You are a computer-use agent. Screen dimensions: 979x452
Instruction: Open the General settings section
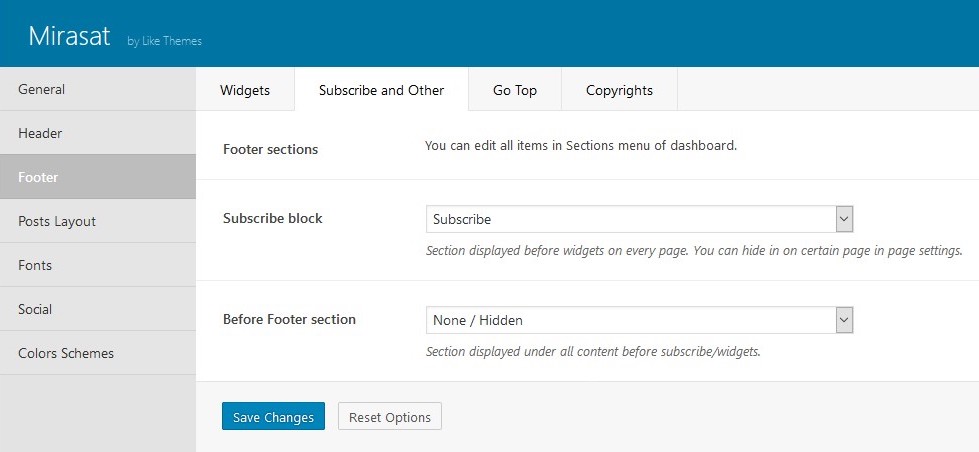coord(97,89)
